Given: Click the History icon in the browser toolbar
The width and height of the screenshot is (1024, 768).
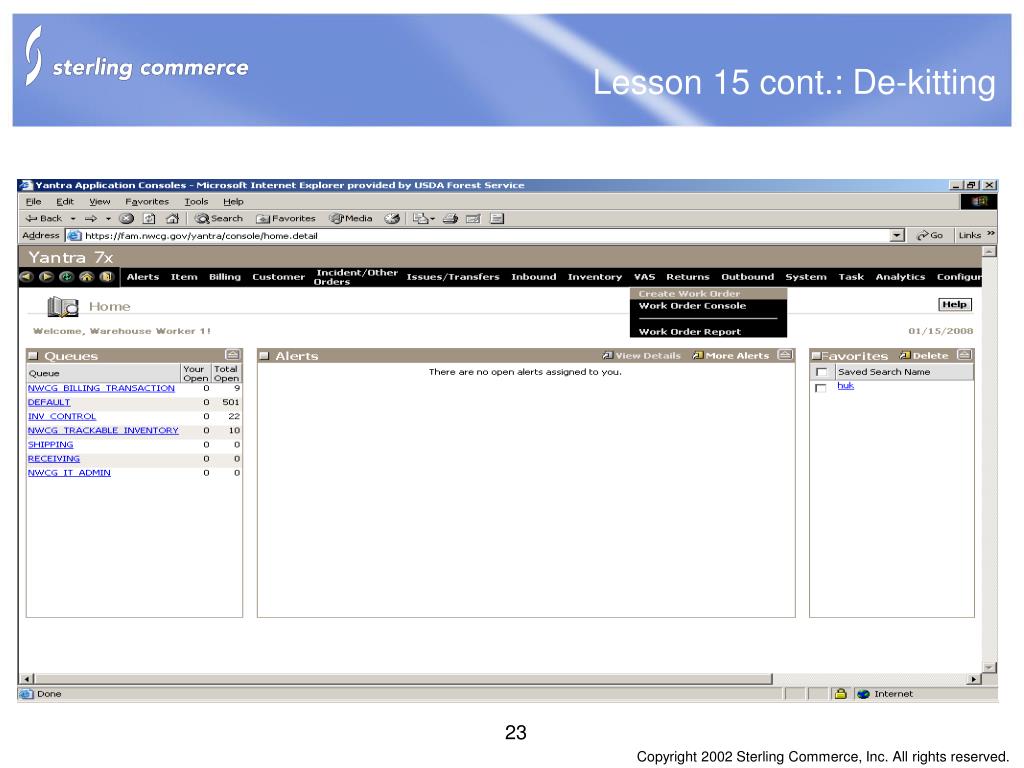Looking at the screenshot, I should [392, 219].
